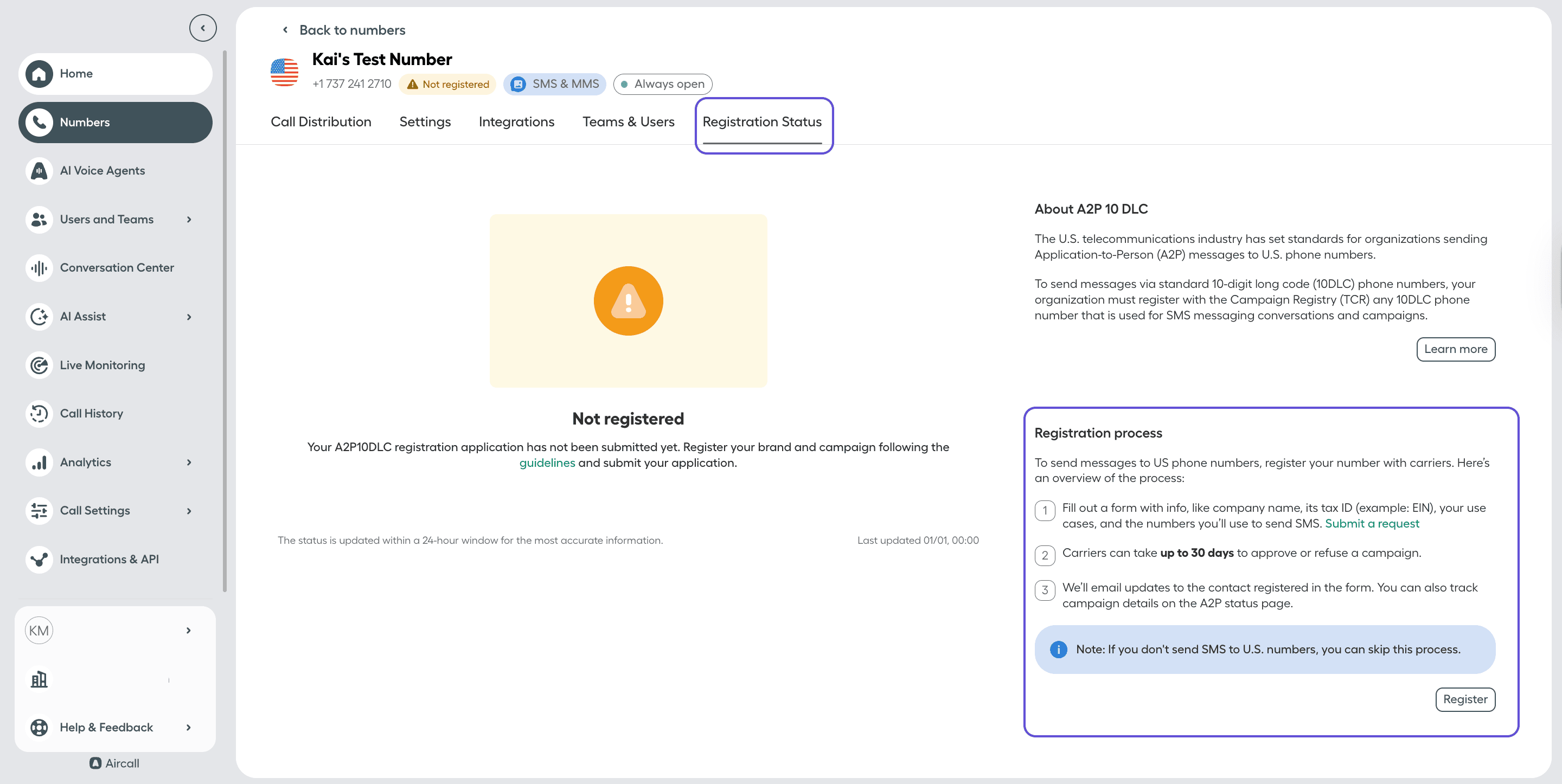Screen dimensions: 1562x784
Task: Open the Conversation Center waveform icon
Action: tap(40, 267)
